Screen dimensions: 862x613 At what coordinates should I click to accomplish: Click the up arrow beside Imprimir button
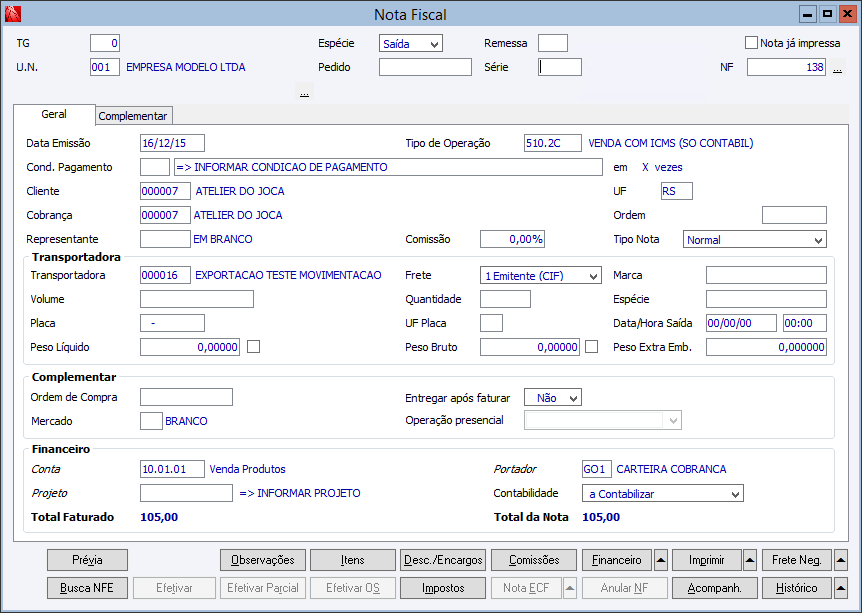click(x=750, y=560)
